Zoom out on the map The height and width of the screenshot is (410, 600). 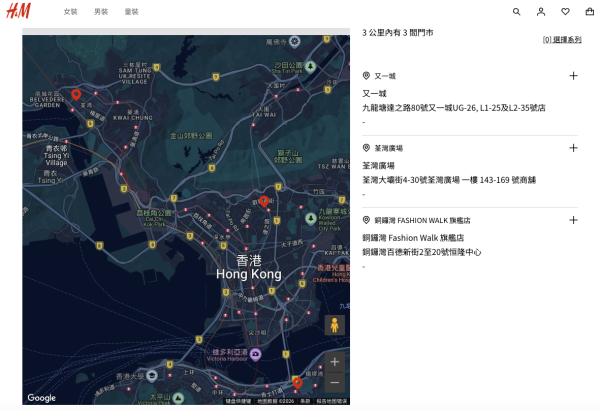click(335, 382)
